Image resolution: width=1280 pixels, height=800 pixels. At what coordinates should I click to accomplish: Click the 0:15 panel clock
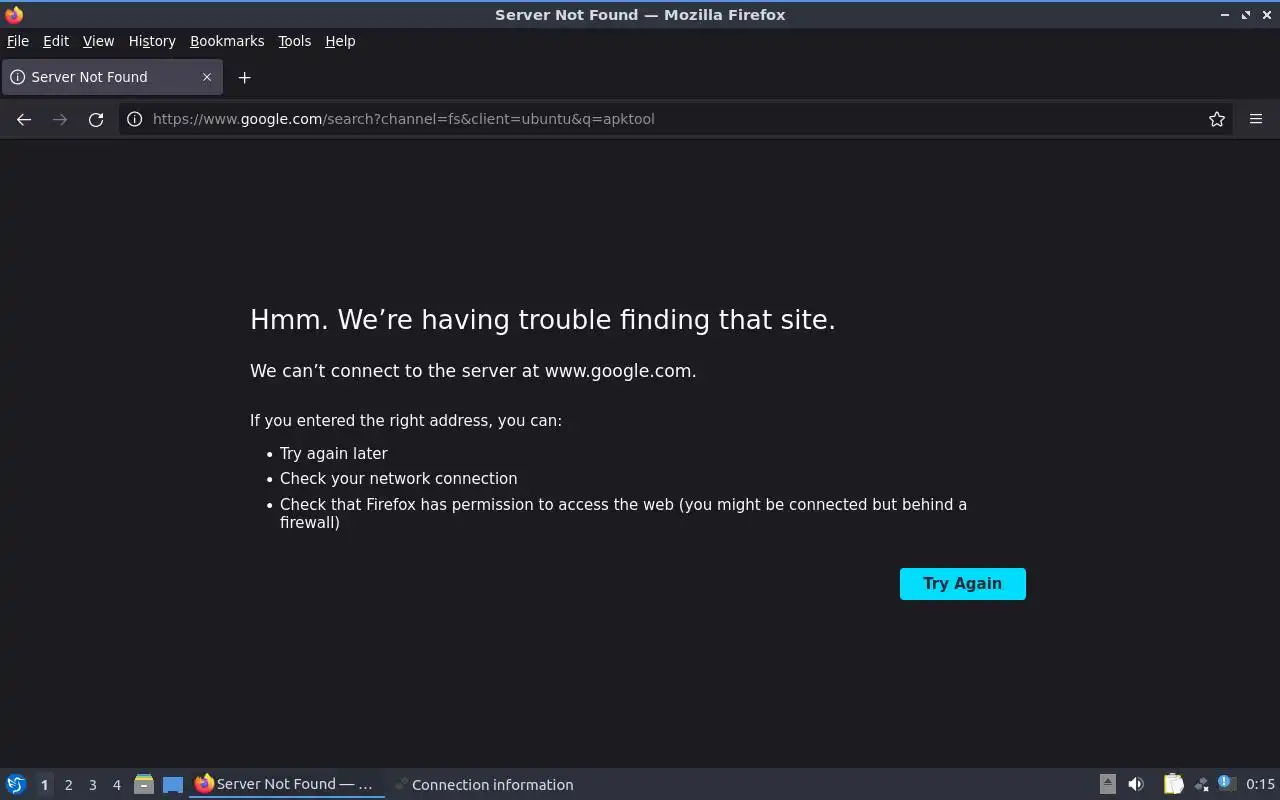pos(1260,785)
